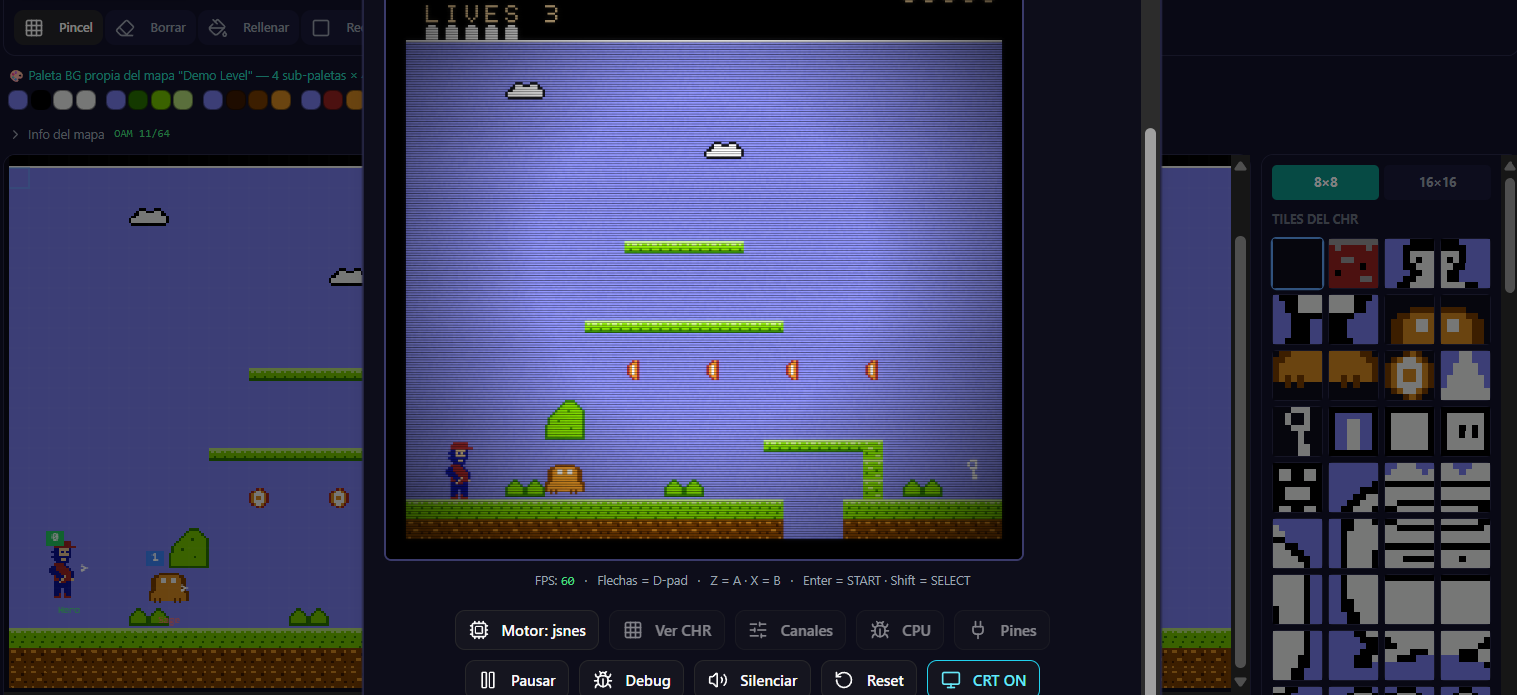Turn off the CRT ON filter
1517x695 pixels.
(983, 679)
